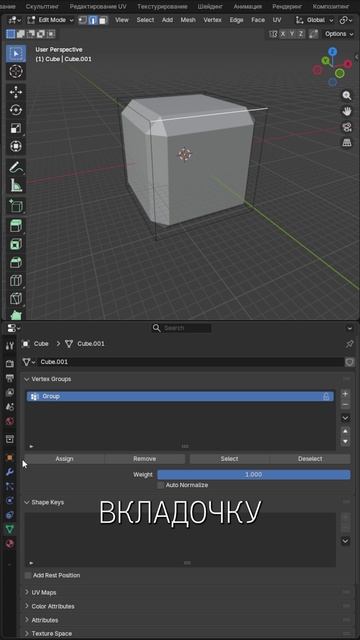
Task: Toggle the camera view icon
Action: pos(347,127)
